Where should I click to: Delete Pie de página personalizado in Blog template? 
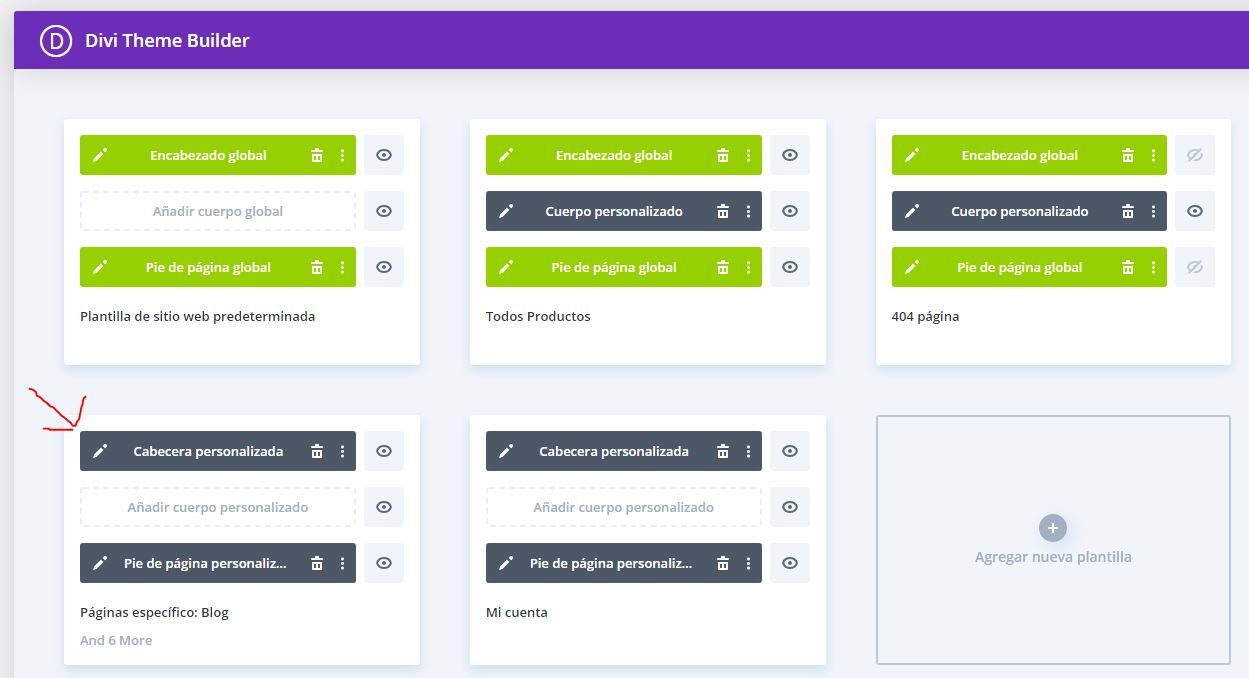(x=317, y=563)
